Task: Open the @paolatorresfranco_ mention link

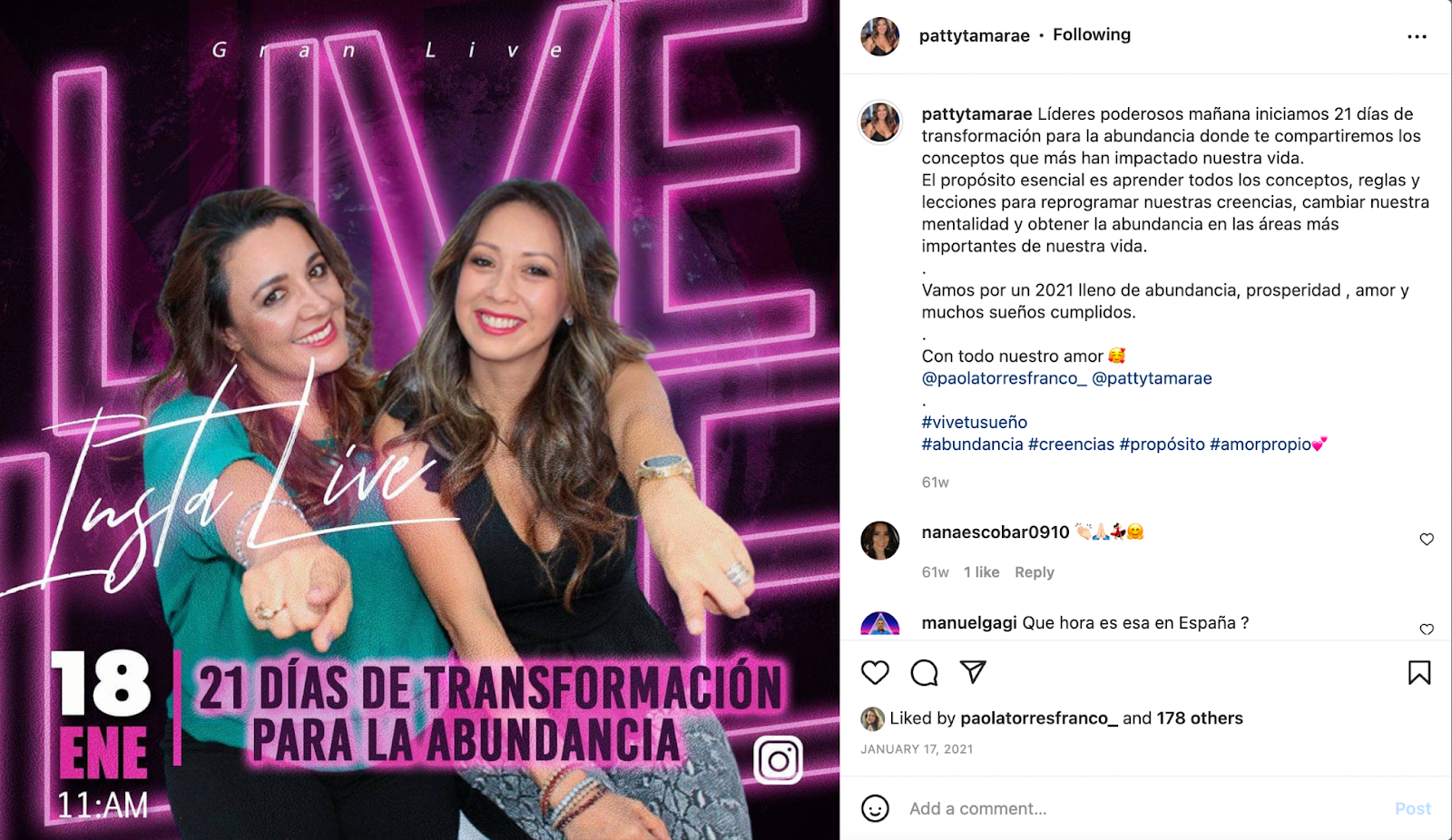Action: coord(1004,378)
